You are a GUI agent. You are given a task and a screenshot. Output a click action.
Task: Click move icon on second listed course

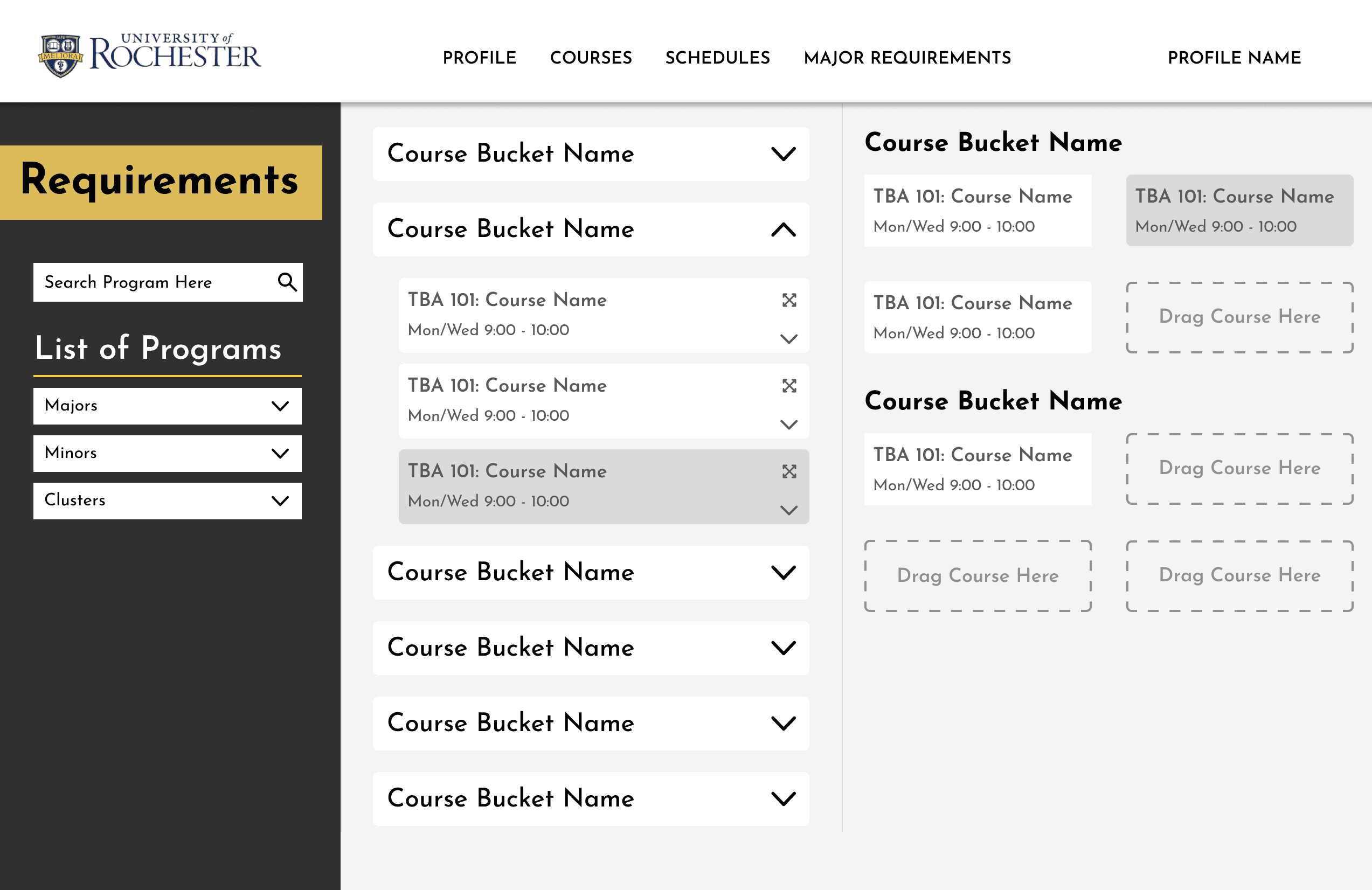click(788, 386)
